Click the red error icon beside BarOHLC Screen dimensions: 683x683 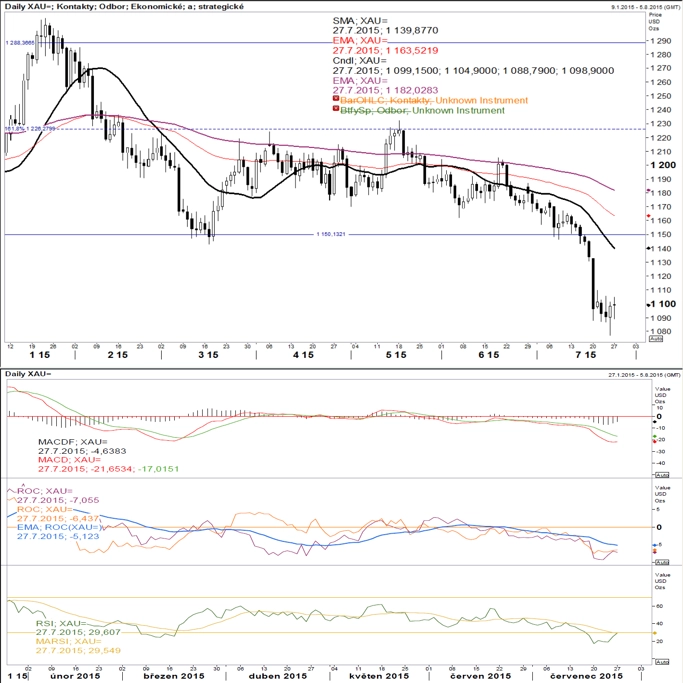coord(336,99)
